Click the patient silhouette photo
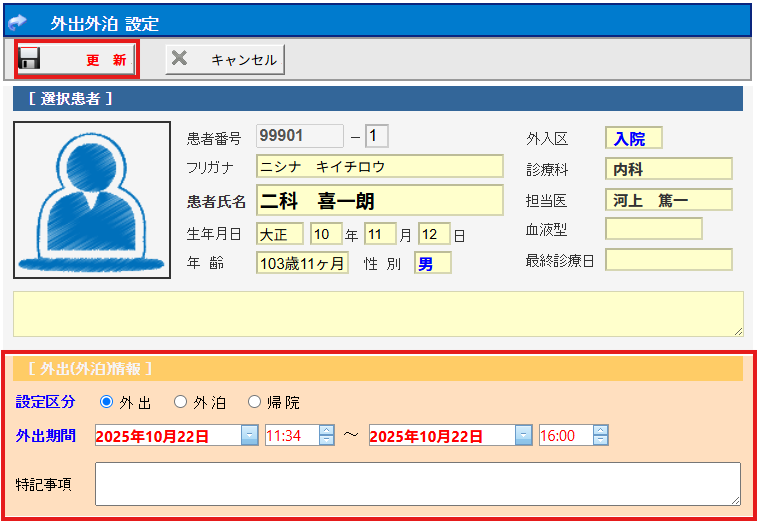The image size is (757, 521). 92,200
